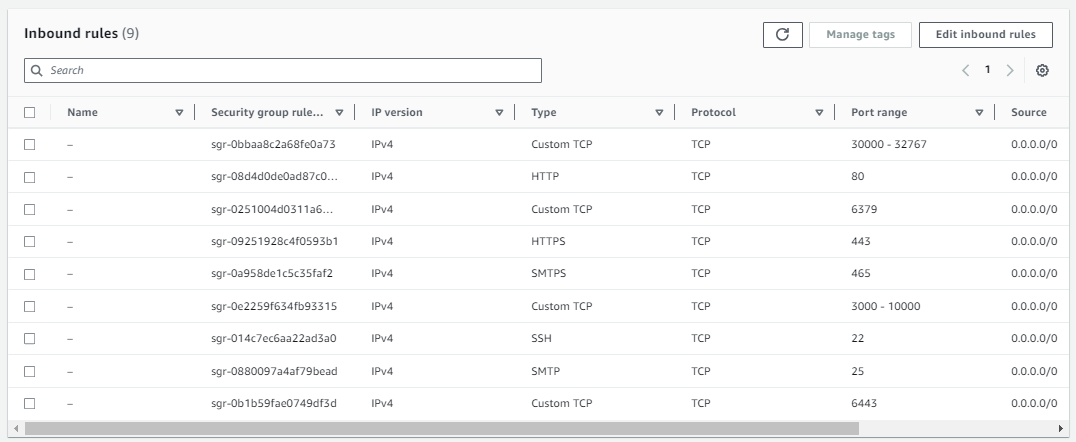Click the Port range column header
Image resolution: width=1076 pixels, height=442 pixels.
click(x=878, y=113)
